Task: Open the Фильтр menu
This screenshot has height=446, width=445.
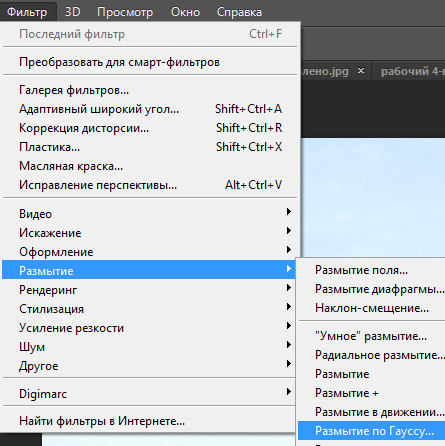Action: (27, 12)
